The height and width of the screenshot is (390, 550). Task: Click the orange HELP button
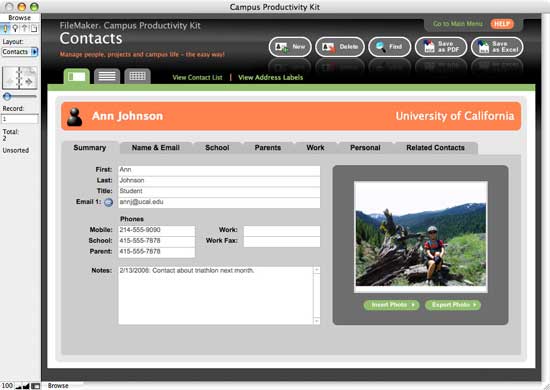pyautogui.click(x=502, y=24)
